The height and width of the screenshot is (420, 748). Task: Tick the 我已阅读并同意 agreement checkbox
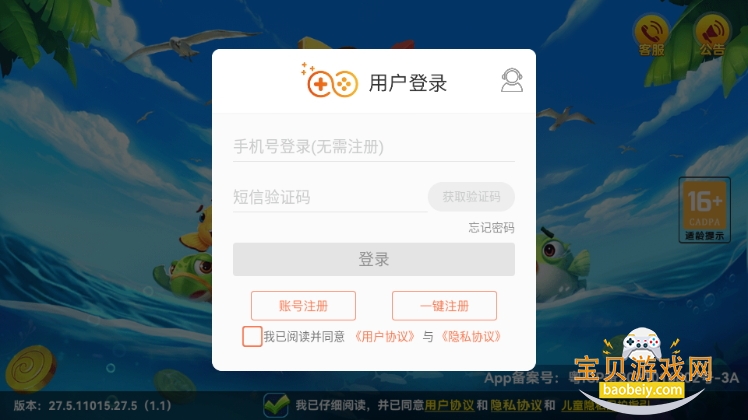coord(252,336)
